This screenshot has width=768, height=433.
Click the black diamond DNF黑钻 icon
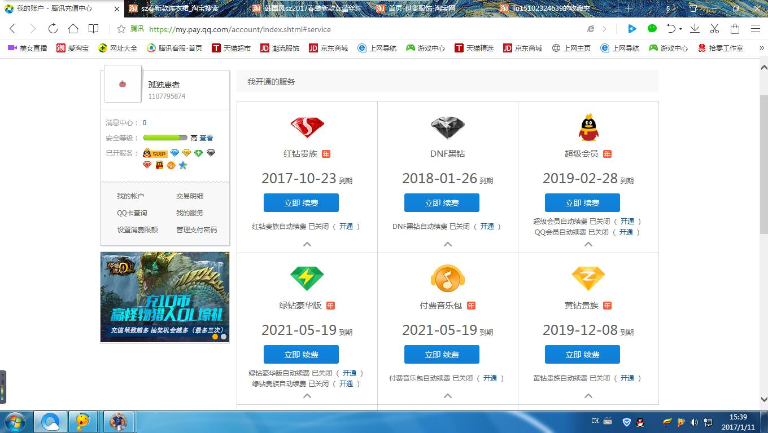pyautogui.click(x=448, y=127)
